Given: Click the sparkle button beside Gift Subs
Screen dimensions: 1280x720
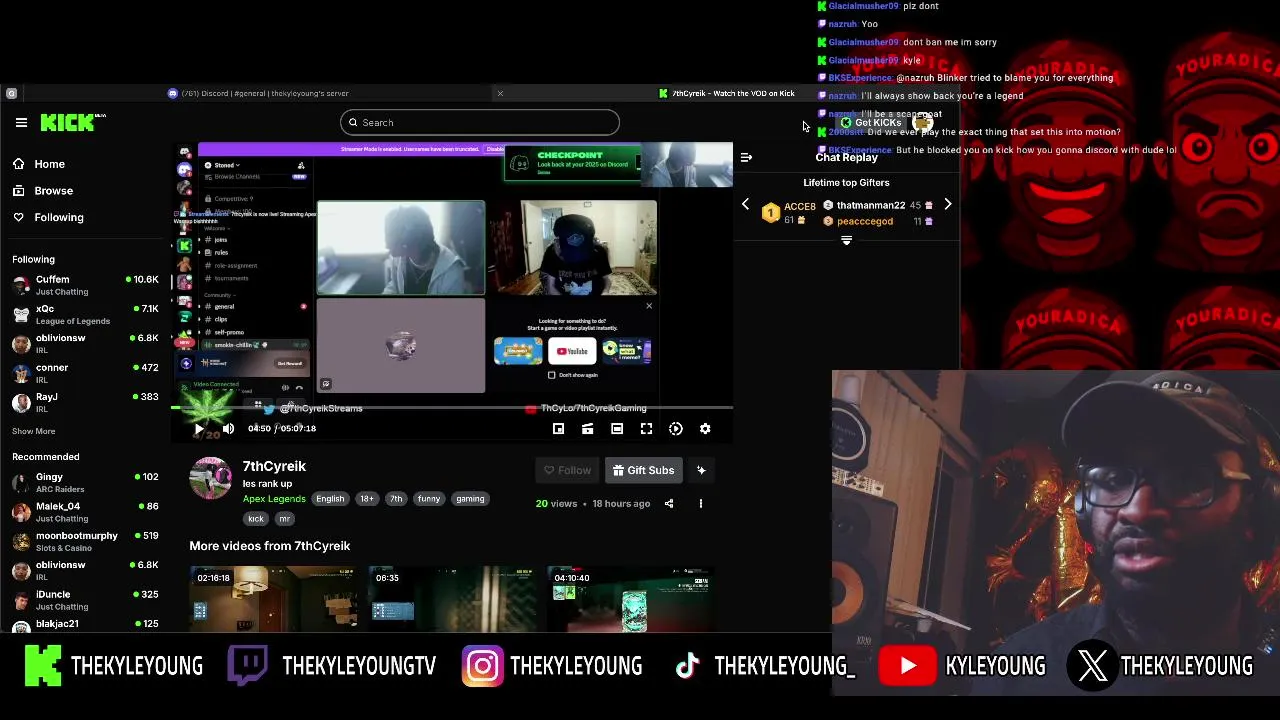Looking at the screenshot, I should click(701, 470).
